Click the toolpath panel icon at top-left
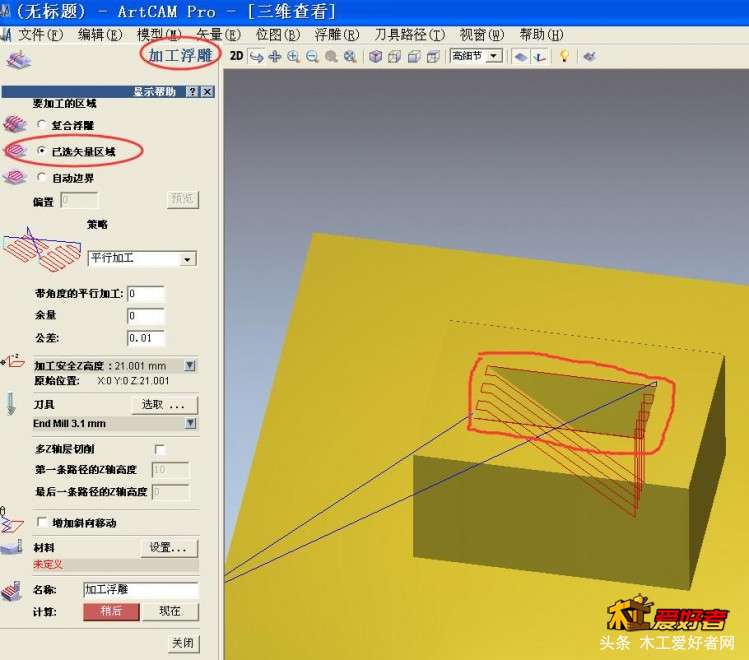 pos(18,61)
